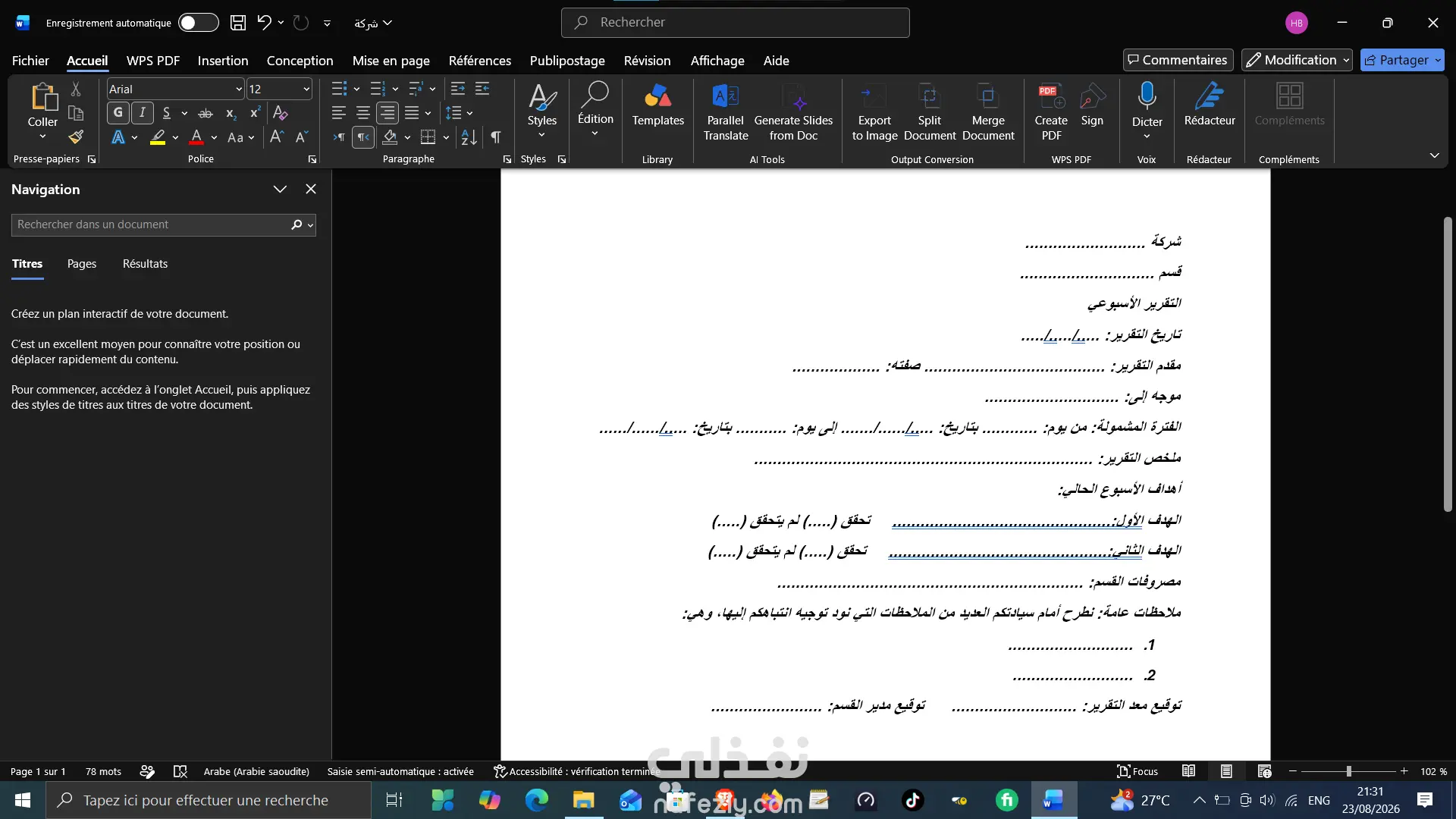1456x819 pixels.
Task: Undo the last action
Action: click(x=264, y=23)
